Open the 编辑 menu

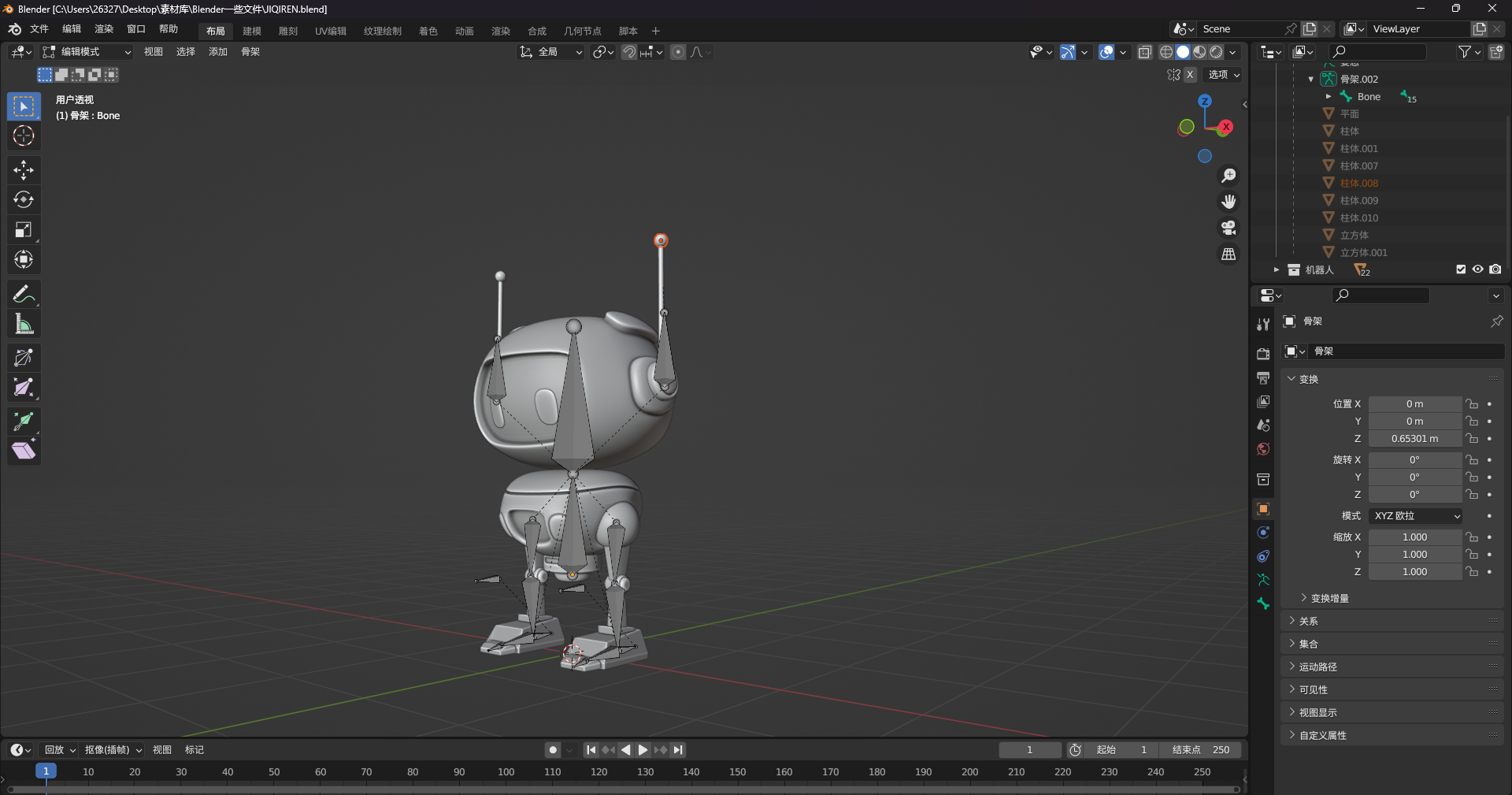[72, 29]
